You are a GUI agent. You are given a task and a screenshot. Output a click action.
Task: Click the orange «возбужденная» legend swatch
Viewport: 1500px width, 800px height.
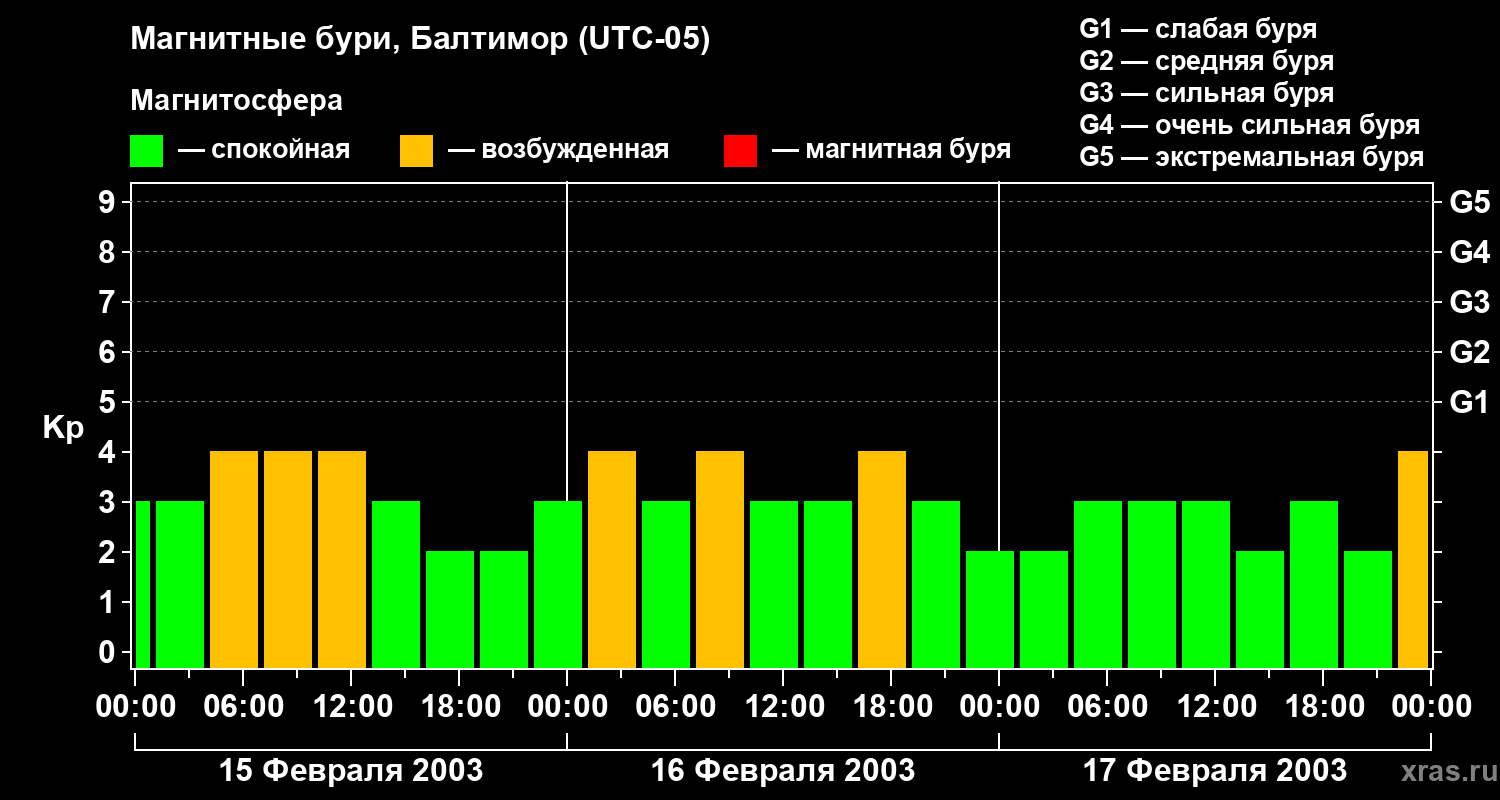(x=417, y=151)
